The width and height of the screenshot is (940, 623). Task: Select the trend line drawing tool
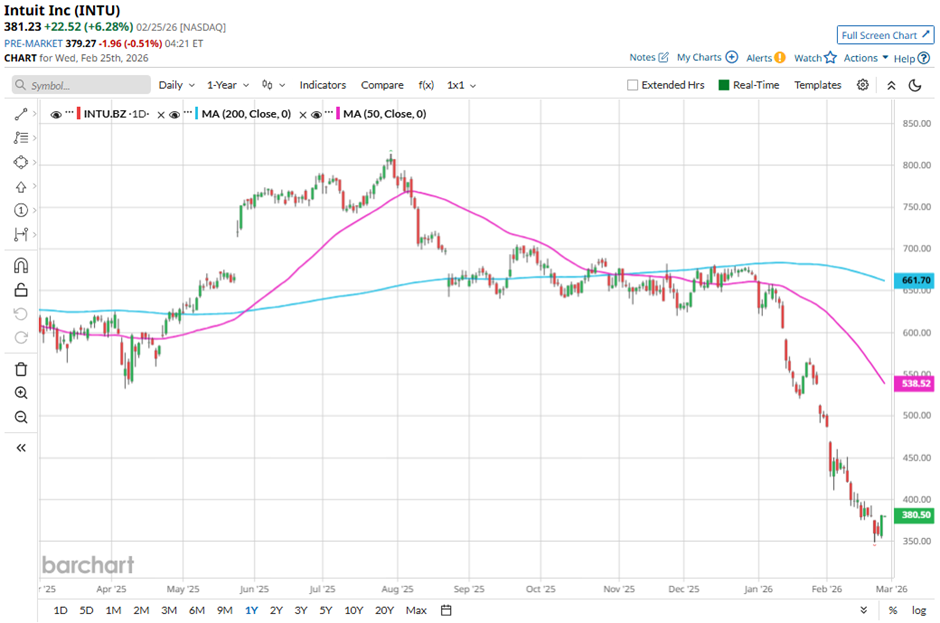click(x=21, y=115)
